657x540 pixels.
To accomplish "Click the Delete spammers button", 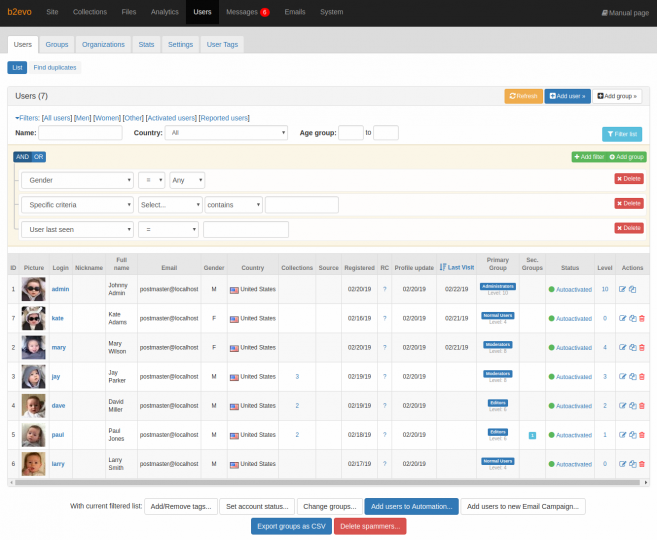I will tap(370, 526).
